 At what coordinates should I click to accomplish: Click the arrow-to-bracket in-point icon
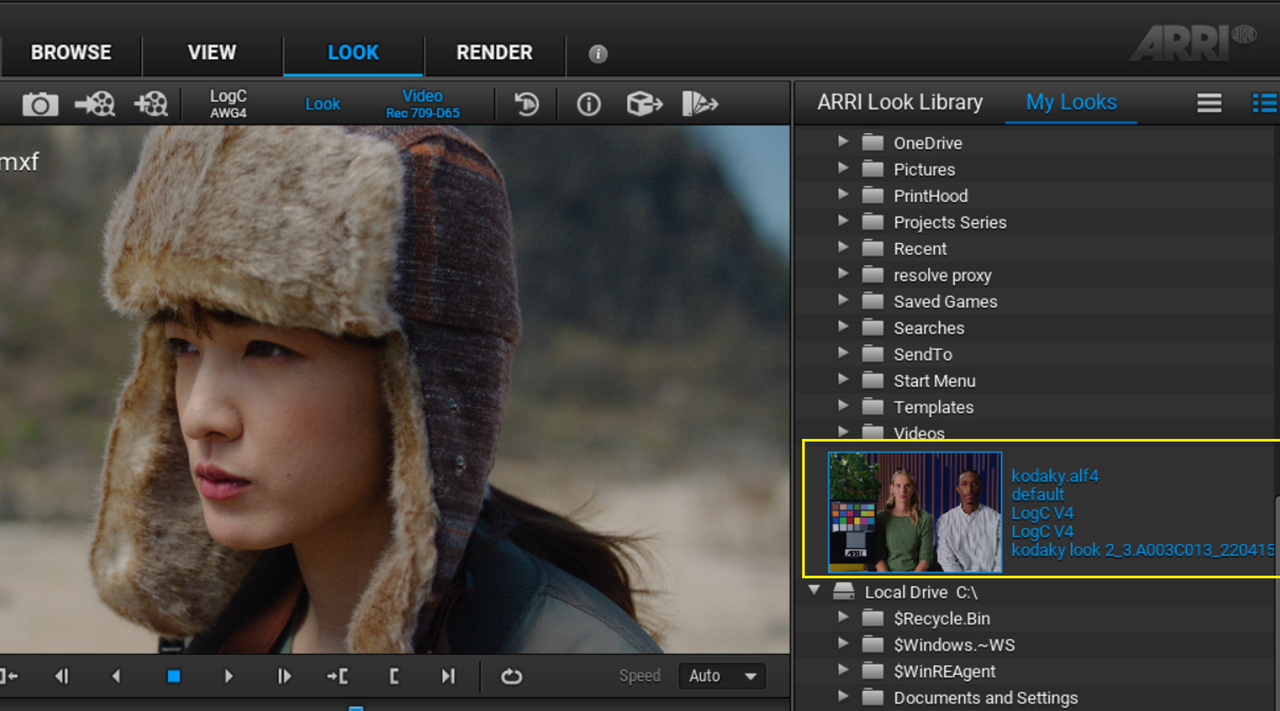click(x=338, y=676)
